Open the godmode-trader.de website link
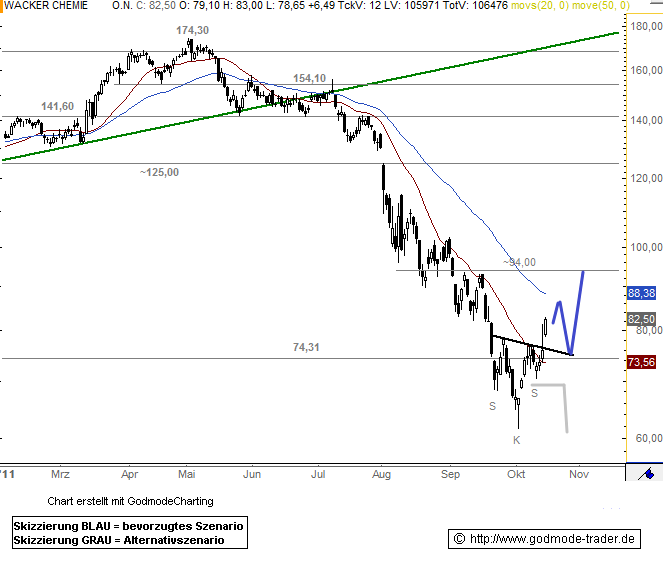The width and height of the screenshot is (663, 566). (x=544, y=539)
